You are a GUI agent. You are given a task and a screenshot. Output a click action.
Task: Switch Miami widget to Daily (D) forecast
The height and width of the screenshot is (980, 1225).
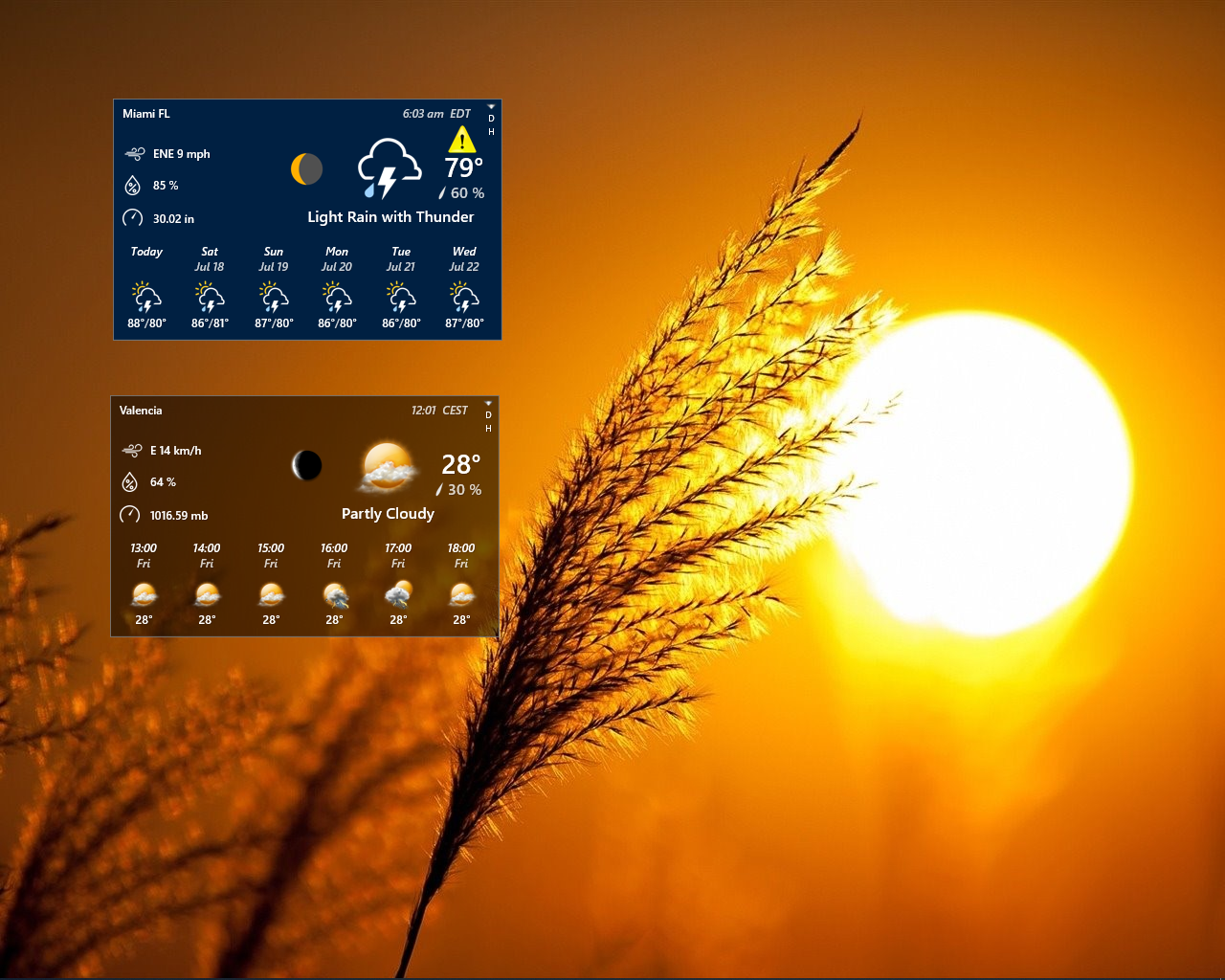click(491, 119)
